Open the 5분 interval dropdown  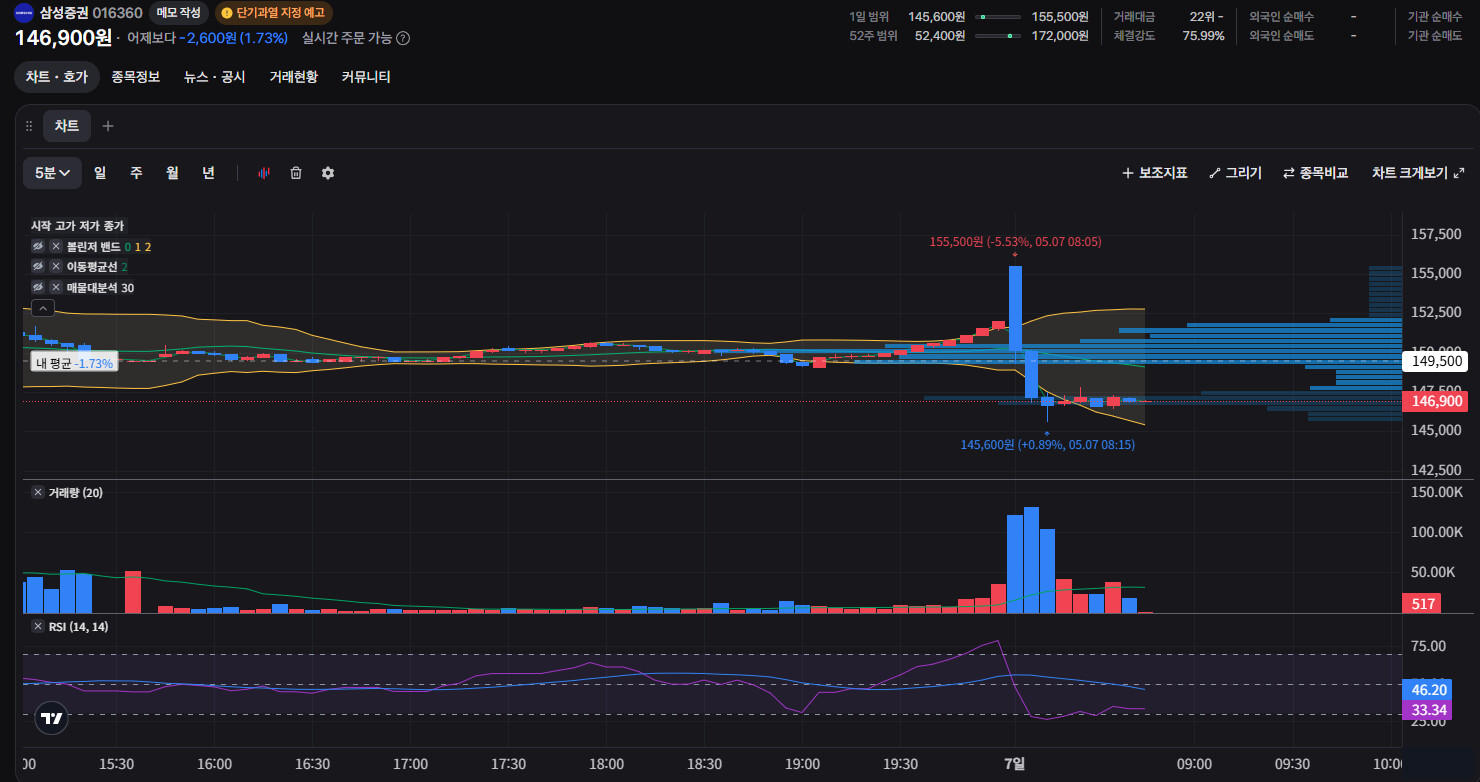(53, 173)
